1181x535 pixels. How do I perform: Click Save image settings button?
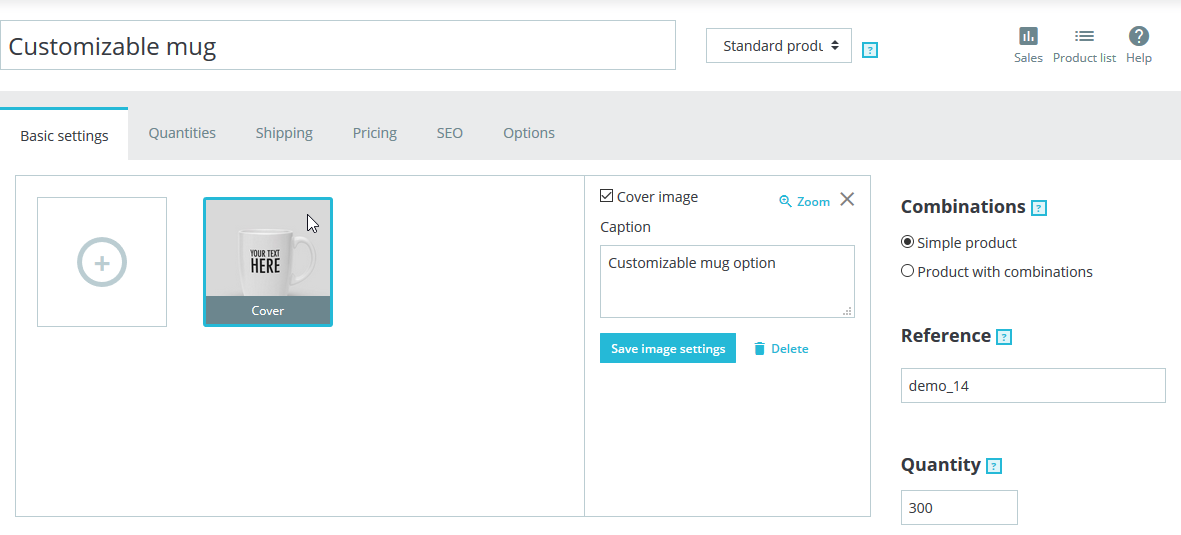668,349
